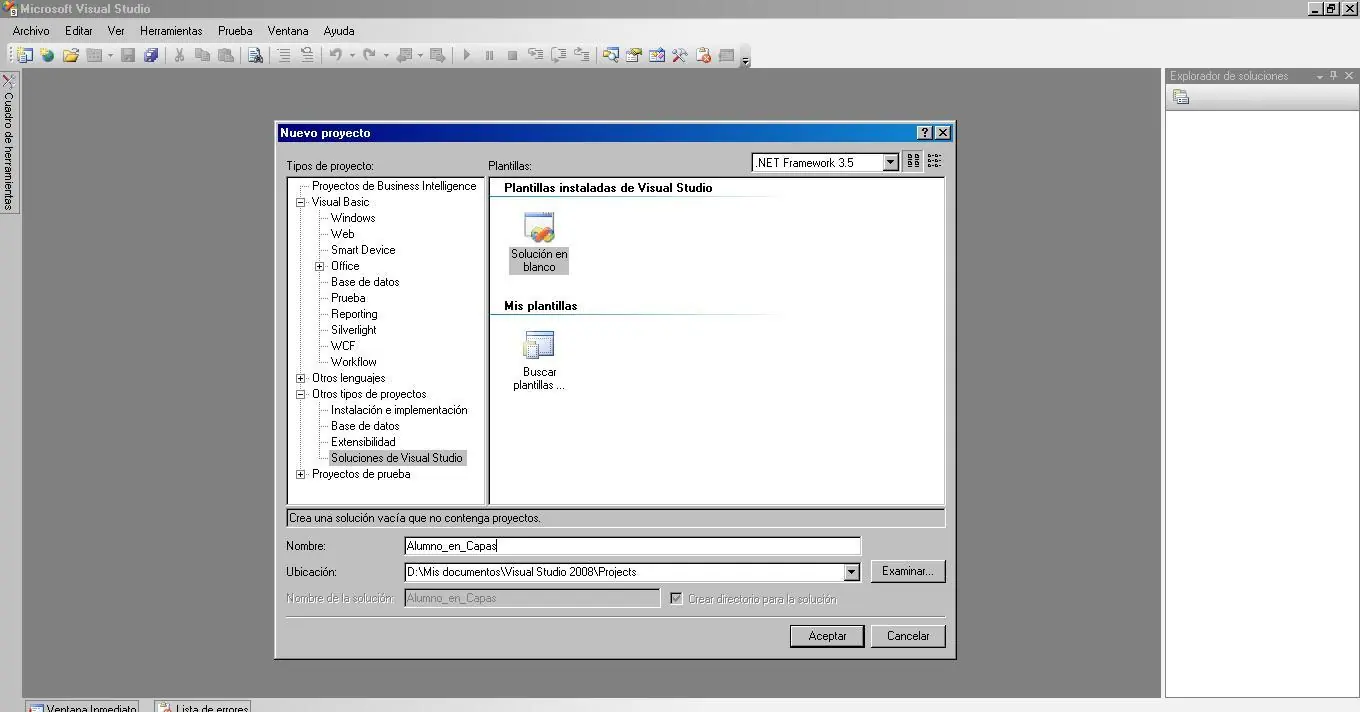Select 'Proyectos de Business Intelligence' tree item
The image size is (1360, 712).
point(394,186)
